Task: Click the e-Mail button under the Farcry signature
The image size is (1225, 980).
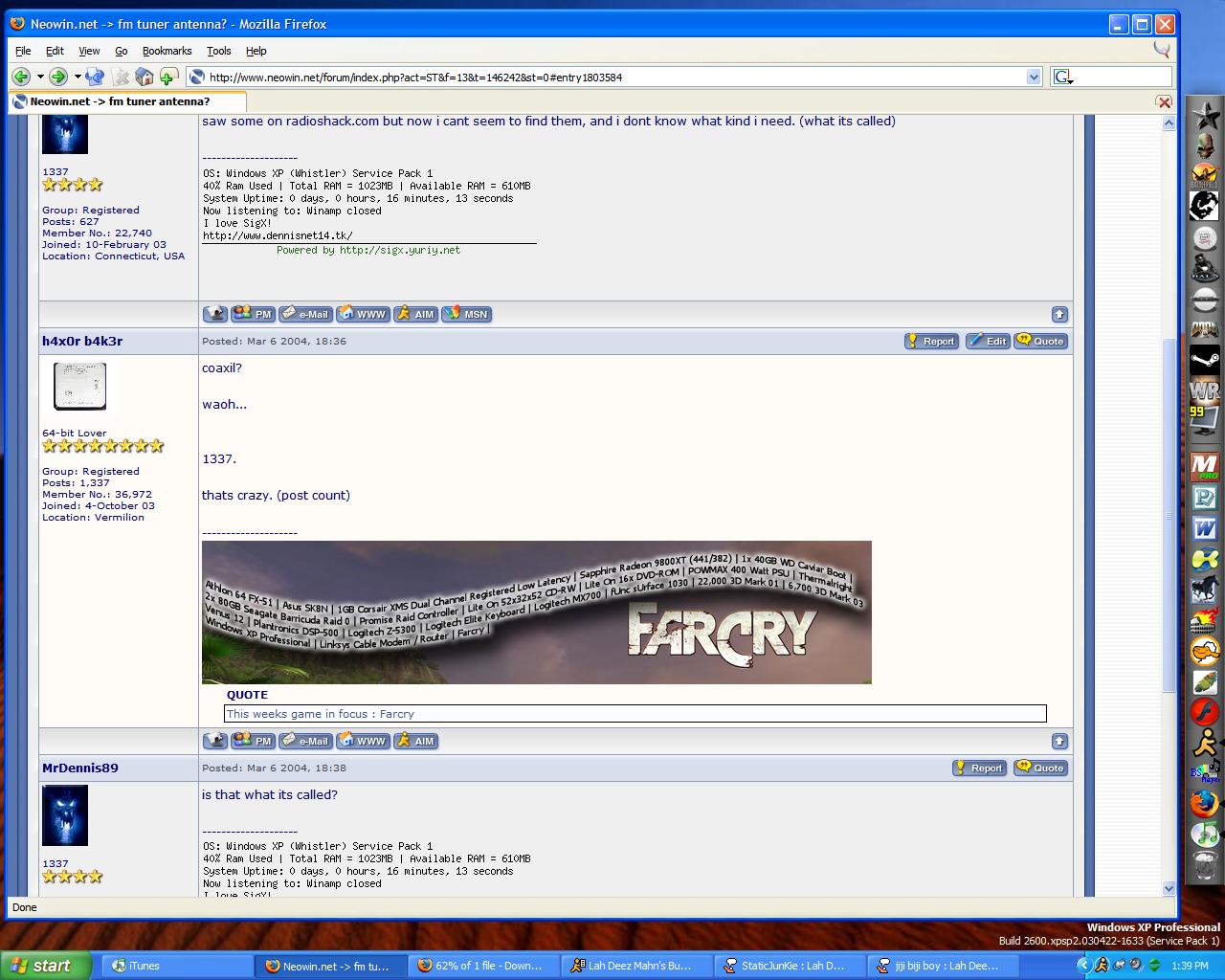Action: [x=305, y=741]
